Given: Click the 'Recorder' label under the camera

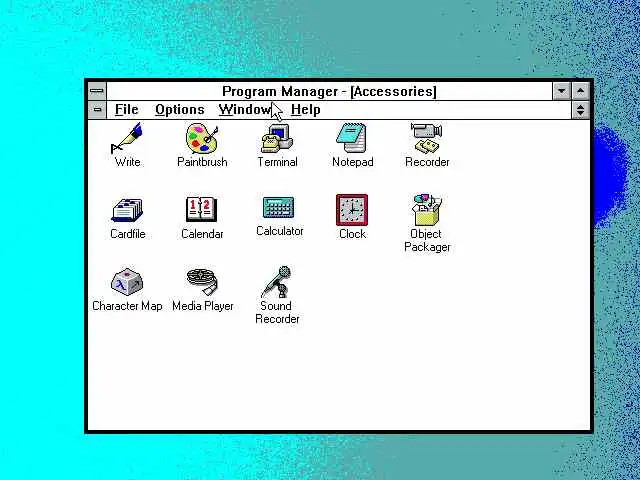Looking at the screenshot, I should point(427,162).
